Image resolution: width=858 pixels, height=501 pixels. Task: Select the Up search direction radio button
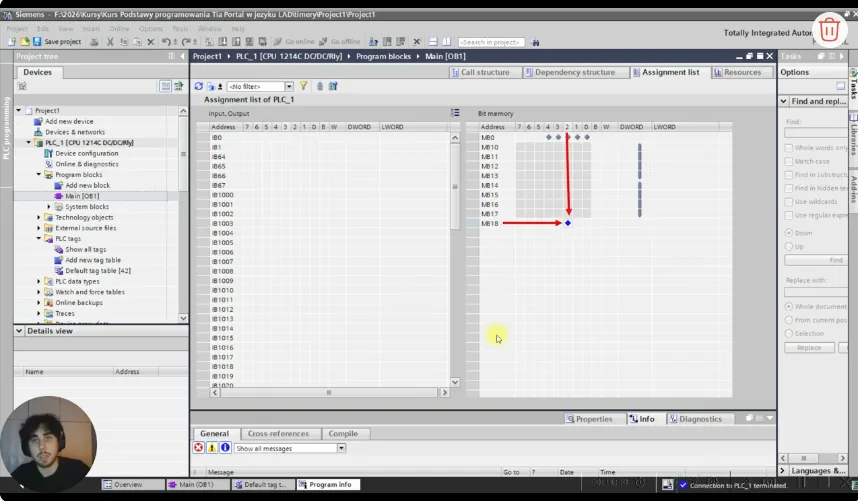[x=789, y=246]
